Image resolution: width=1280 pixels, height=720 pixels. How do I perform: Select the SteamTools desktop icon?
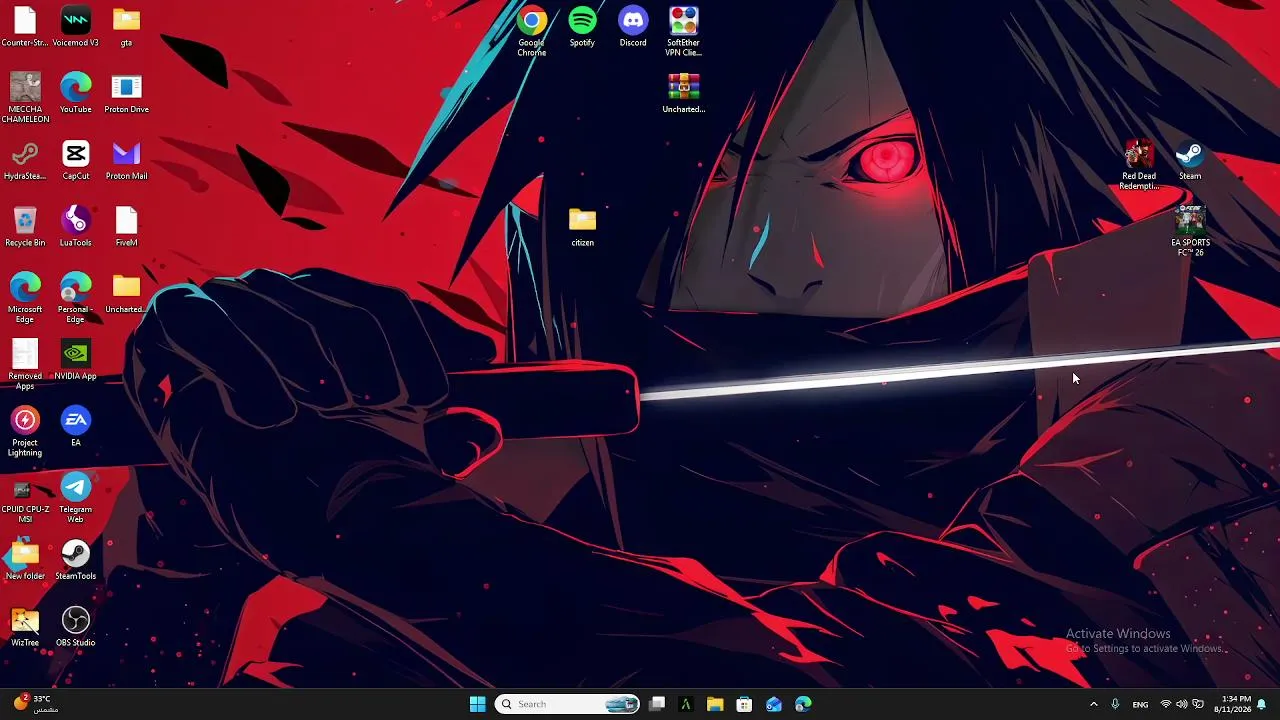(x=76, y=561)
